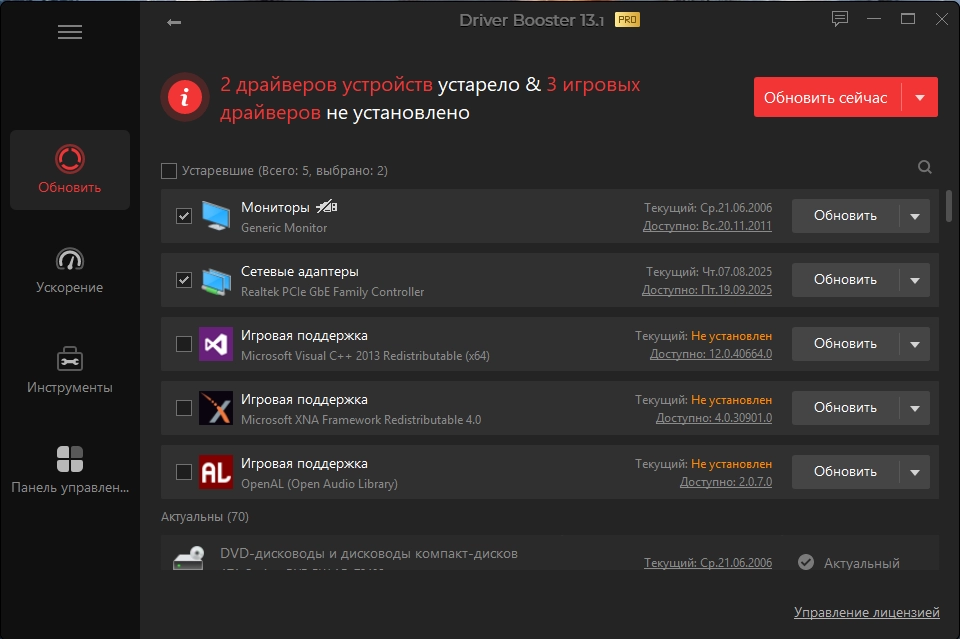Screen dimensions: 960x639
Task: Click the Realtek network adapter icon
Action: tap(216, 280)
